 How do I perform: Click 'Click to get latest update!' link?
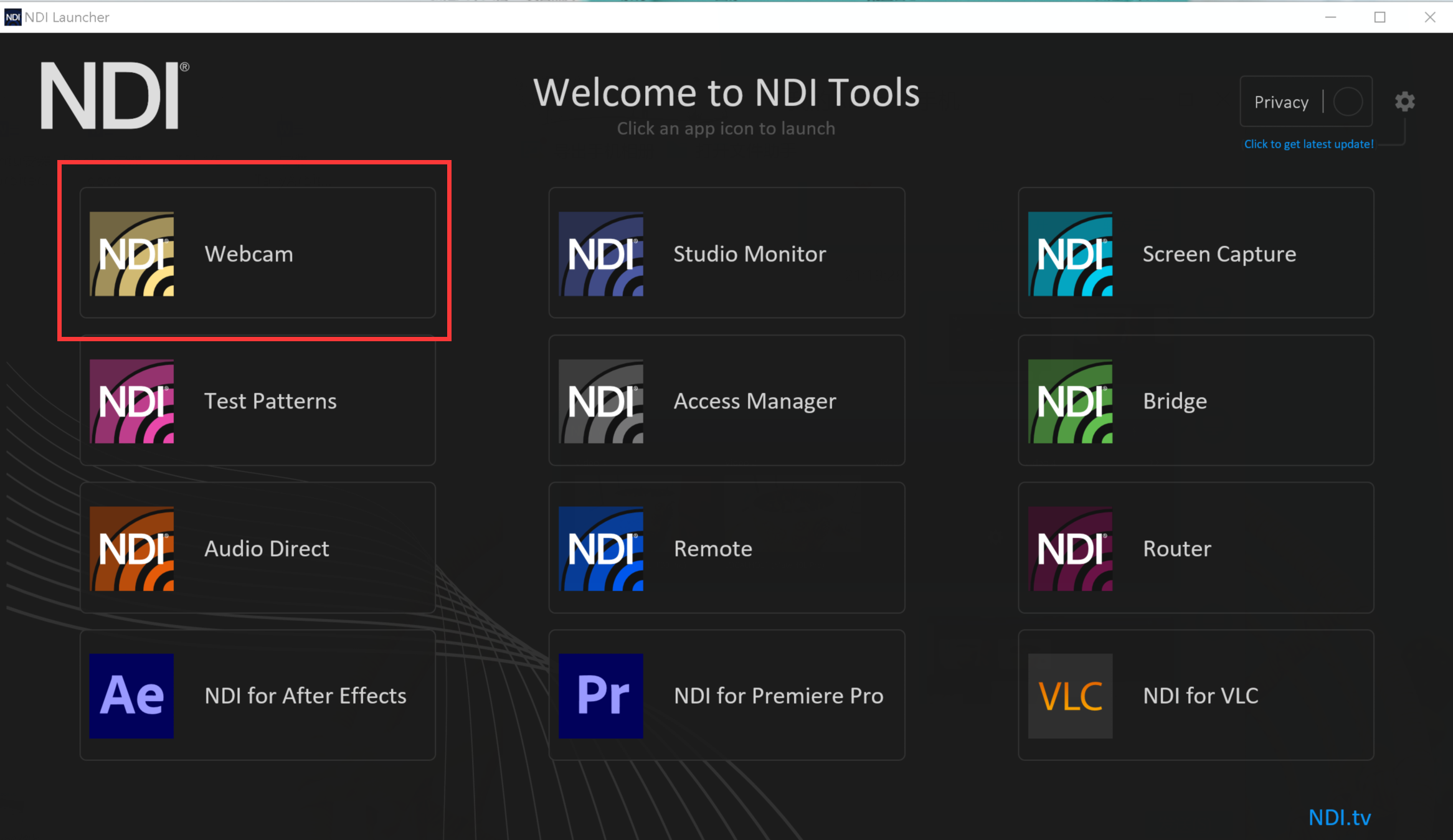pos(1309,144)
